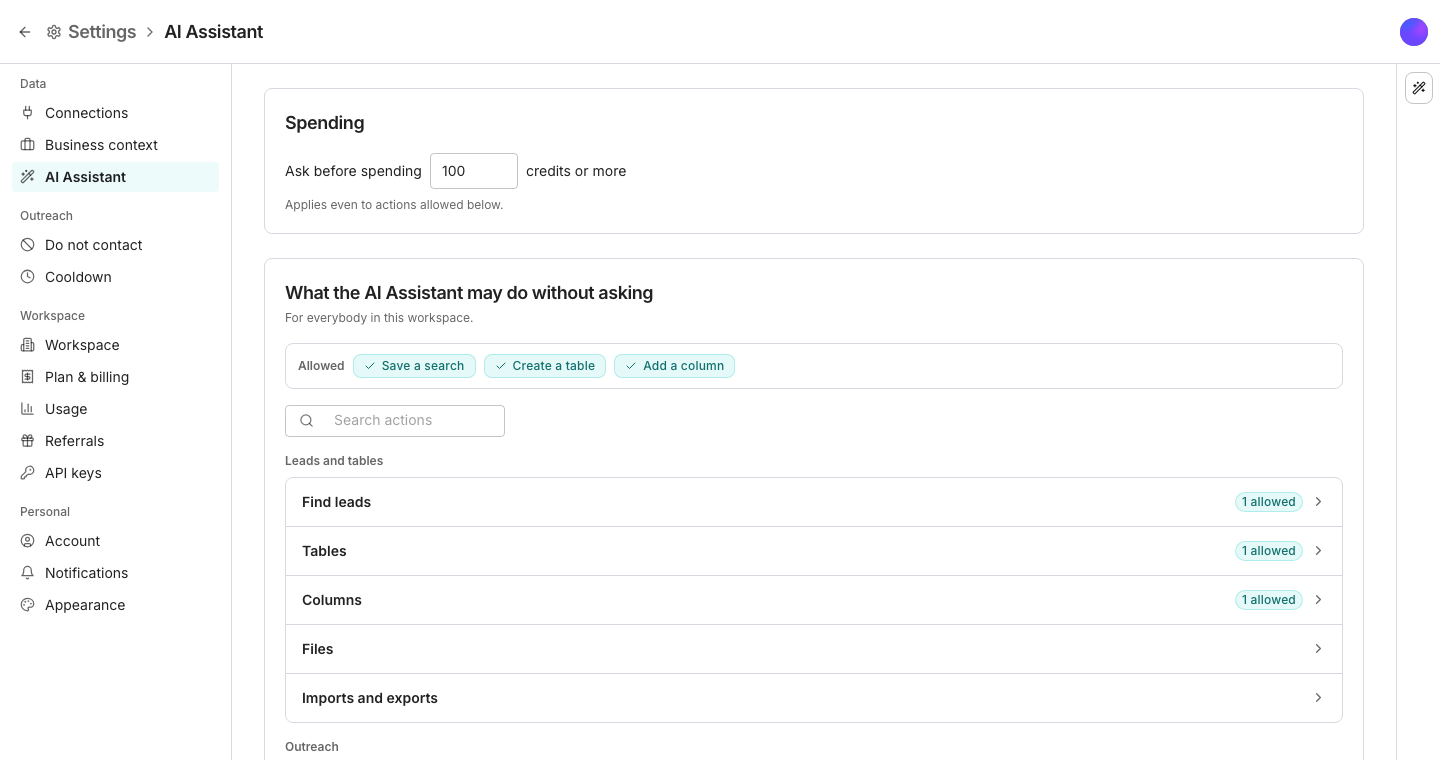Click the Do not contact icon

pos(28,245)
